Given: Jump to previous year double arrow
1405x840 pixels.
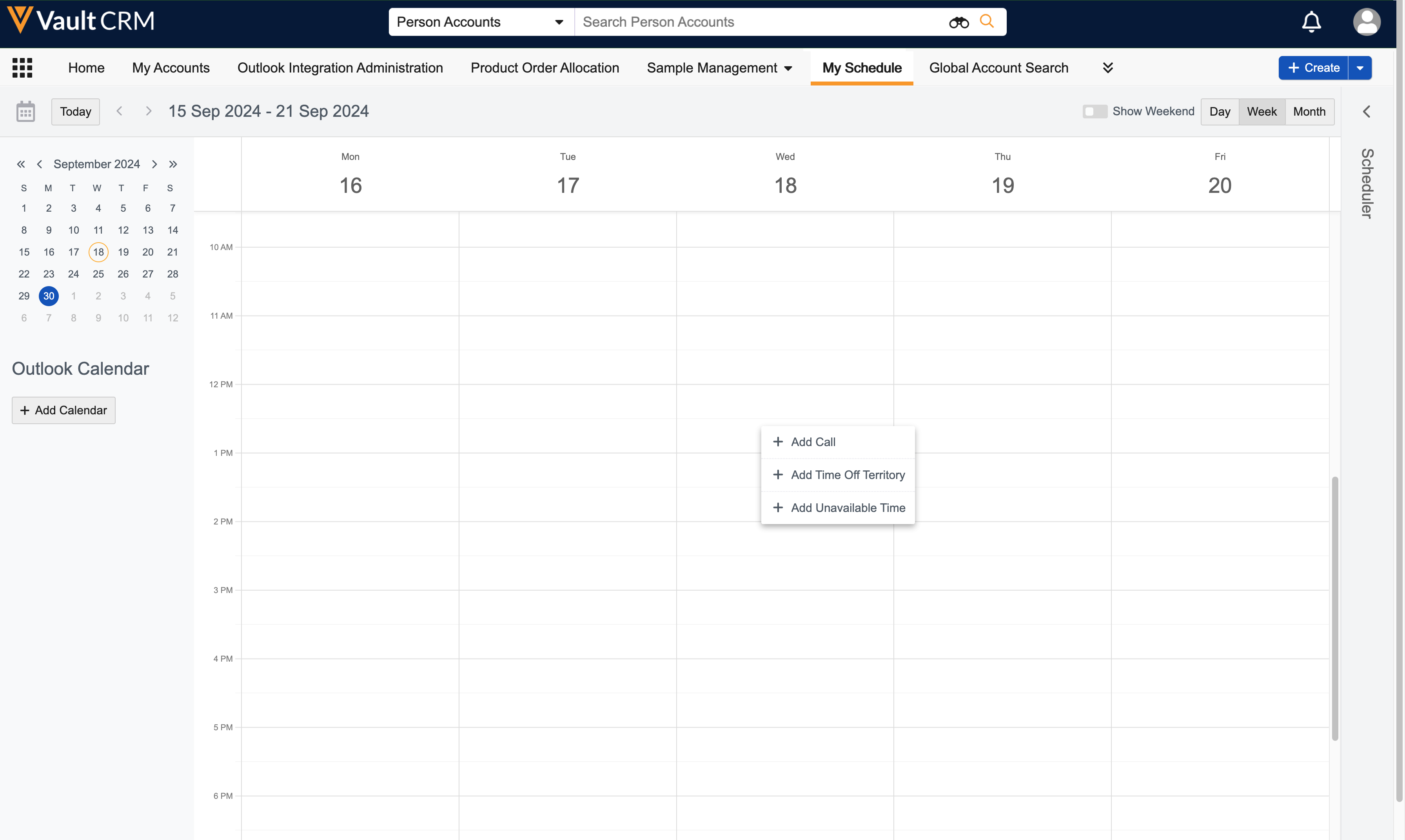Looking at the screenshot, I should click(21, 164).
